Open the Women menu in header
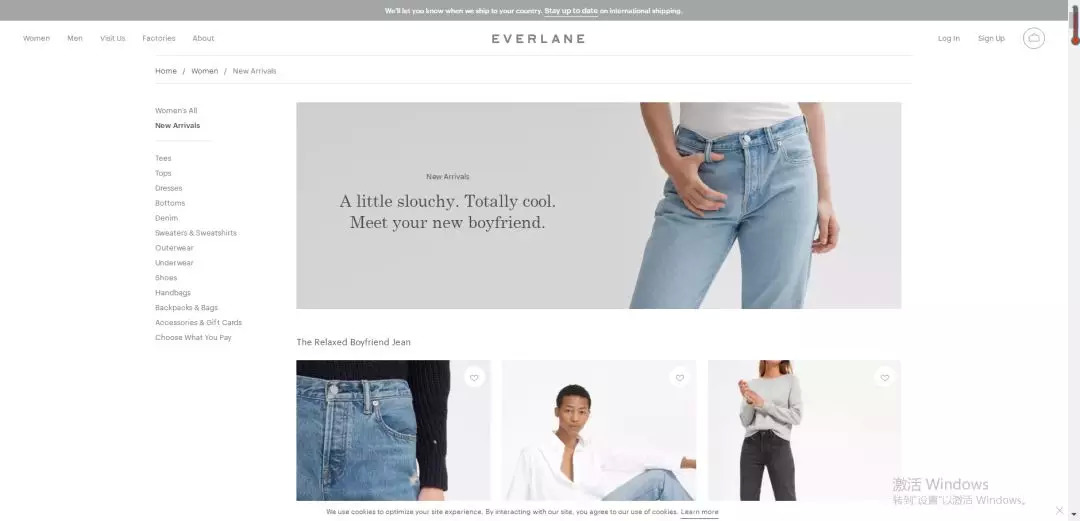The width and height of the screenshot is (1080, 521). 37,39
